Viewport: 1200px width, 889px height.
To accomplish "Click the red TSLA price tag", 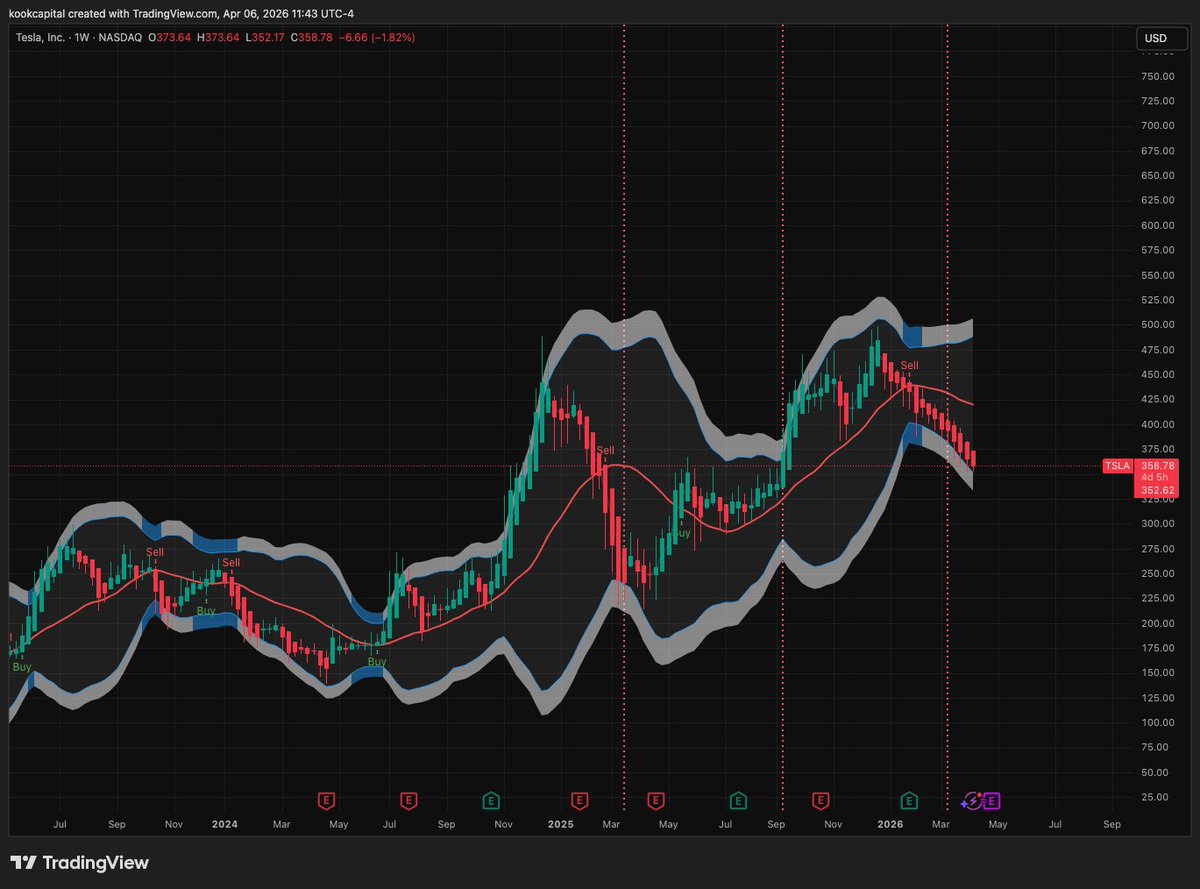I will (1116, 466).
